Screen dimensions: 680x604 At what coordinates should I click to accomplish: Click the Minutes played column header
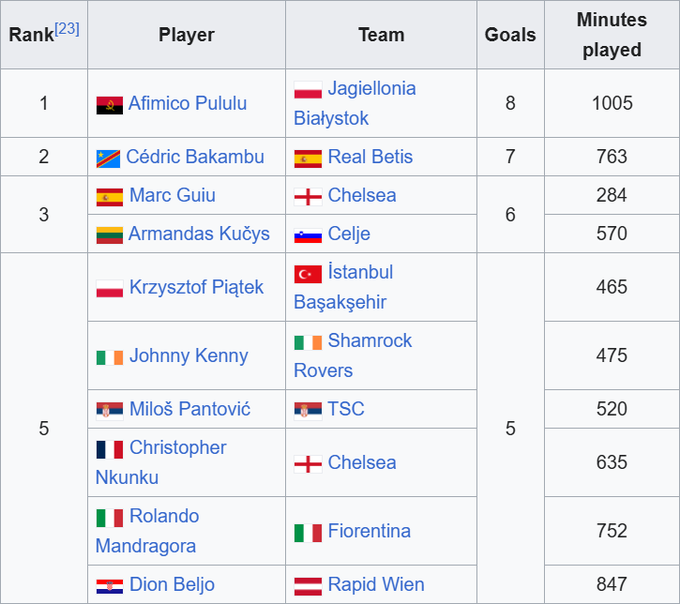point(611,35)
